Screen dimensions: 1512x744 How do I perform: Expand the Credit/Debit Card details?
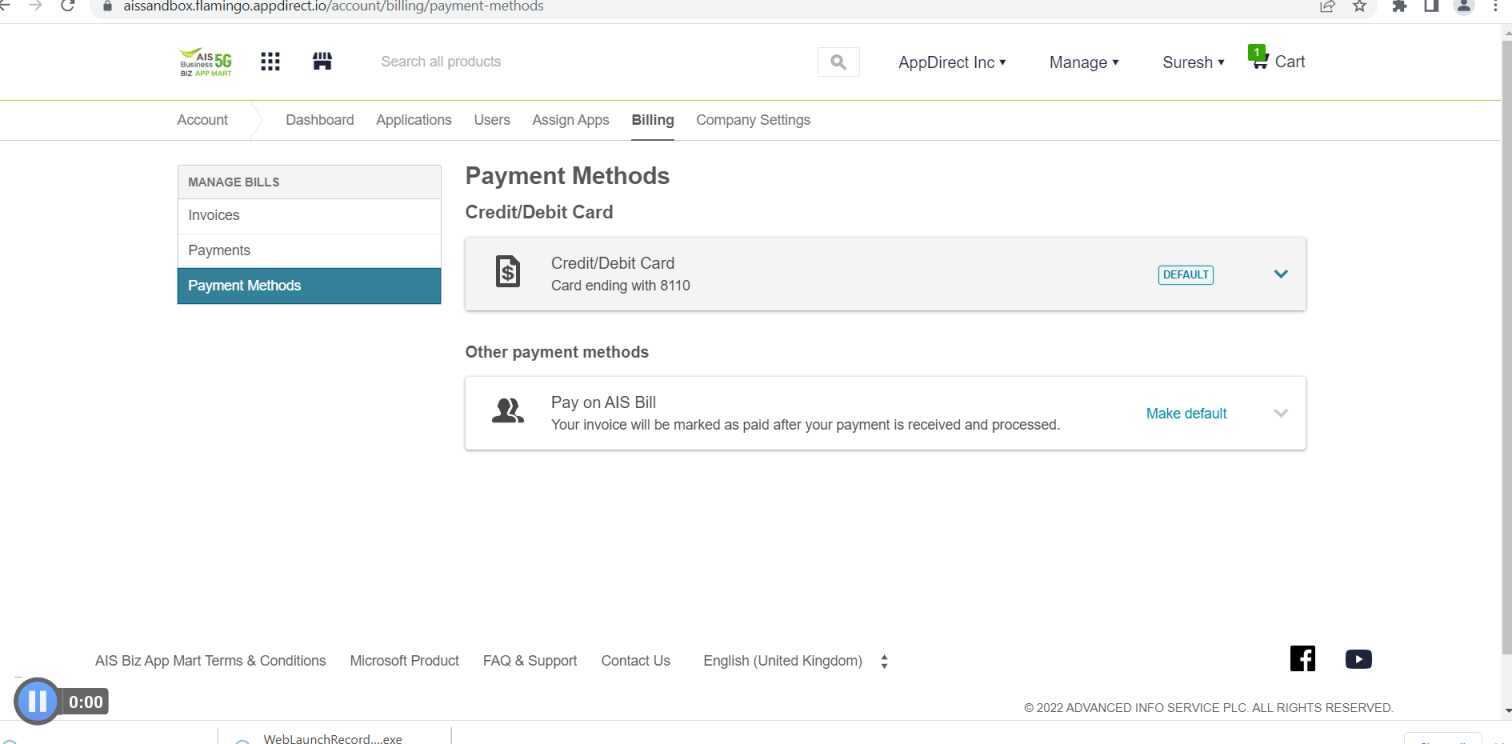coord(1280,273)
